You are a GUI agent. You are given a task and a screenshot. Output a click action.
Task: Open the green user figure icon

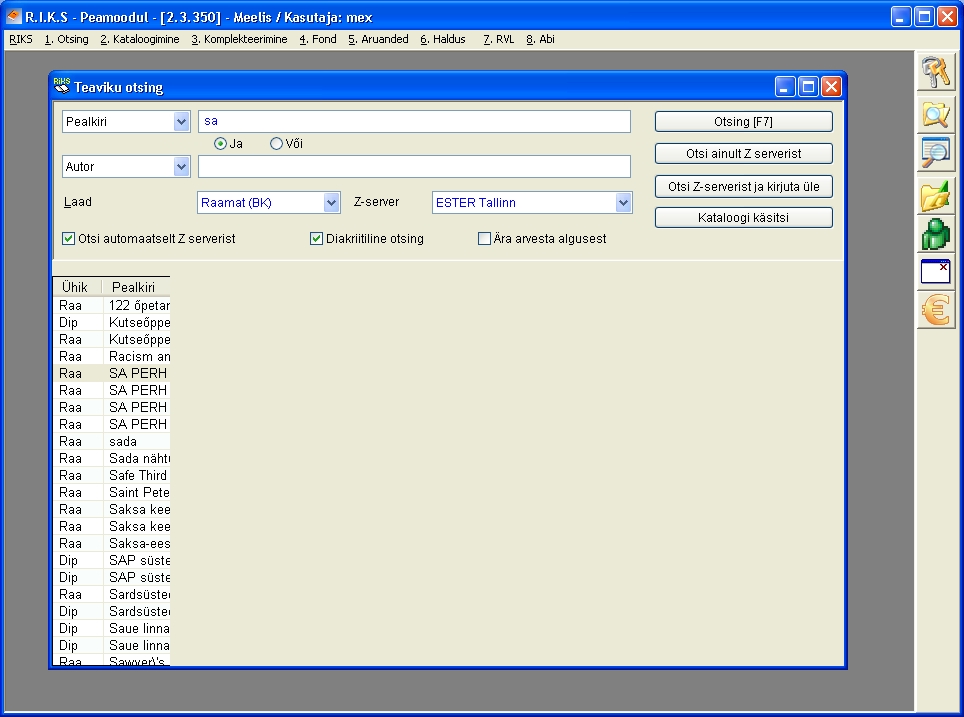pyautogui.click(x=936, y=234)
